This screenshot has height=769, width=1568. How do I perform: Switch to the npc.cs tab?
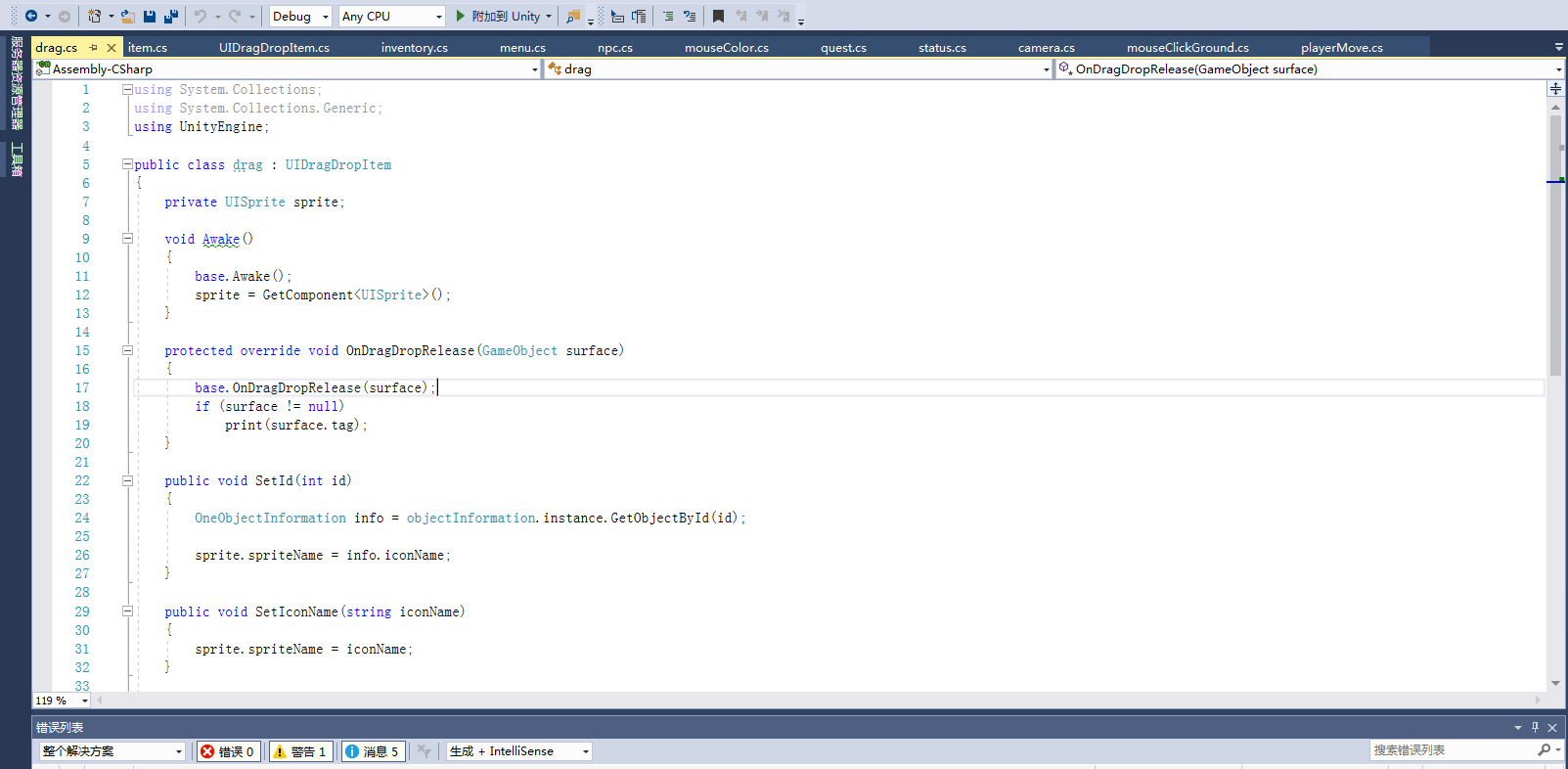(x=614, y=47)
